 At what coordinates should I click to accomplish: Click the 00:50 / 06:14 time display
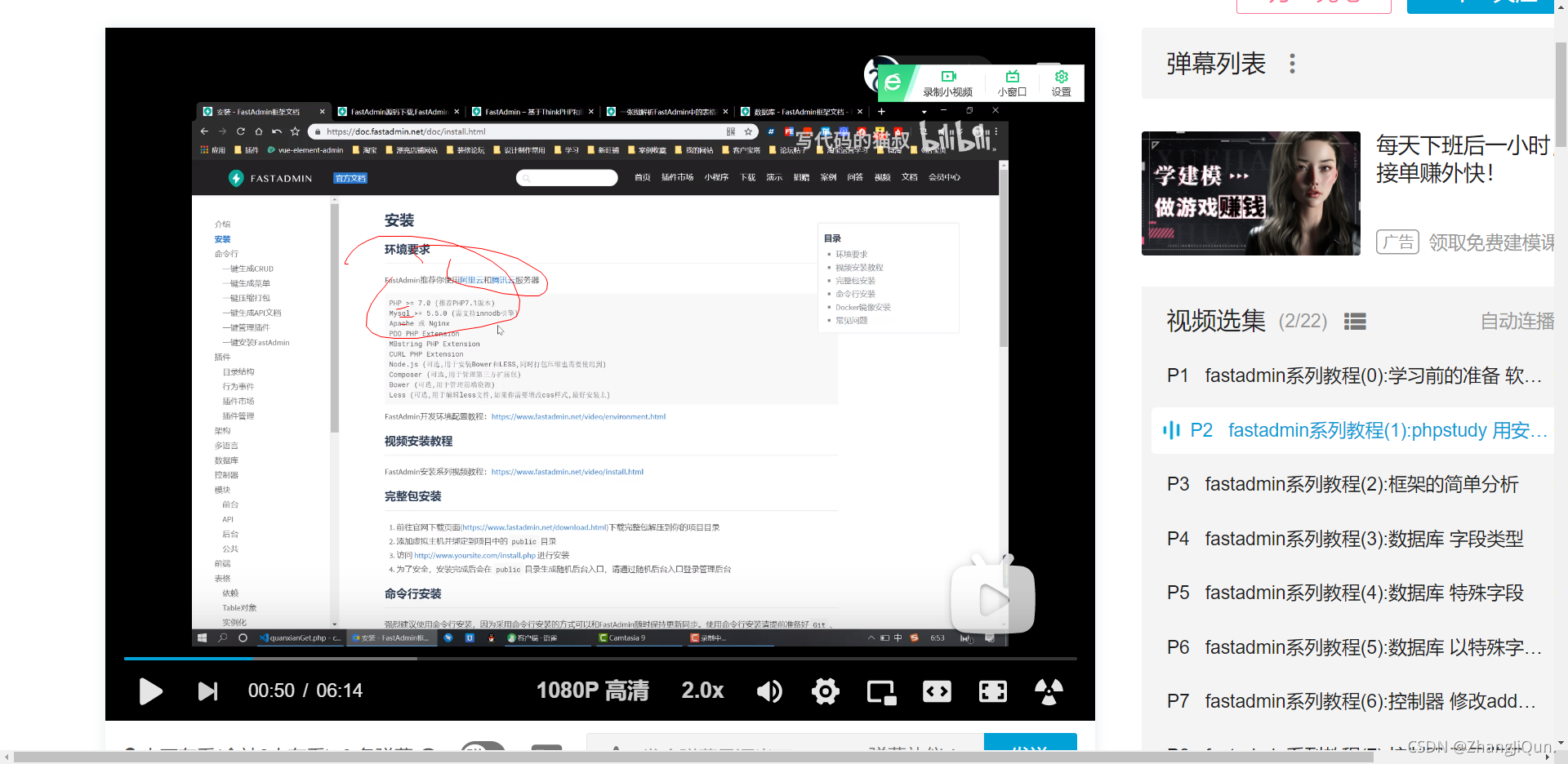point(305,691)
